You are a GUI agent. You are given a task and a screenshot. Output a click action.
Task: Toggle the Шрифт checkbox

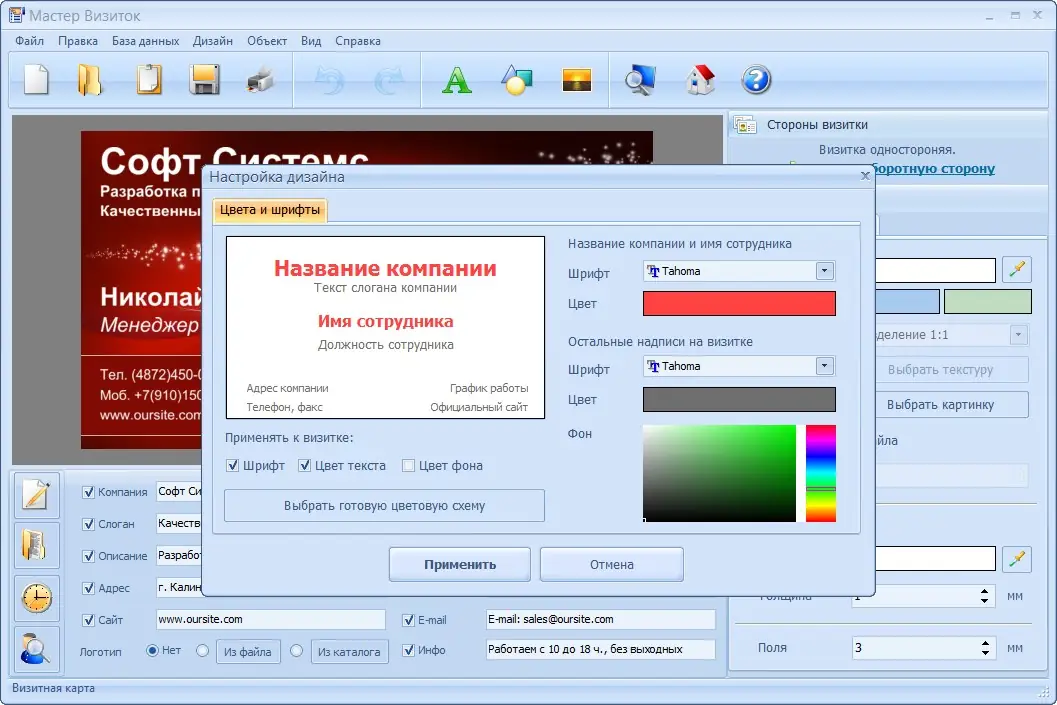coord(233,466)
